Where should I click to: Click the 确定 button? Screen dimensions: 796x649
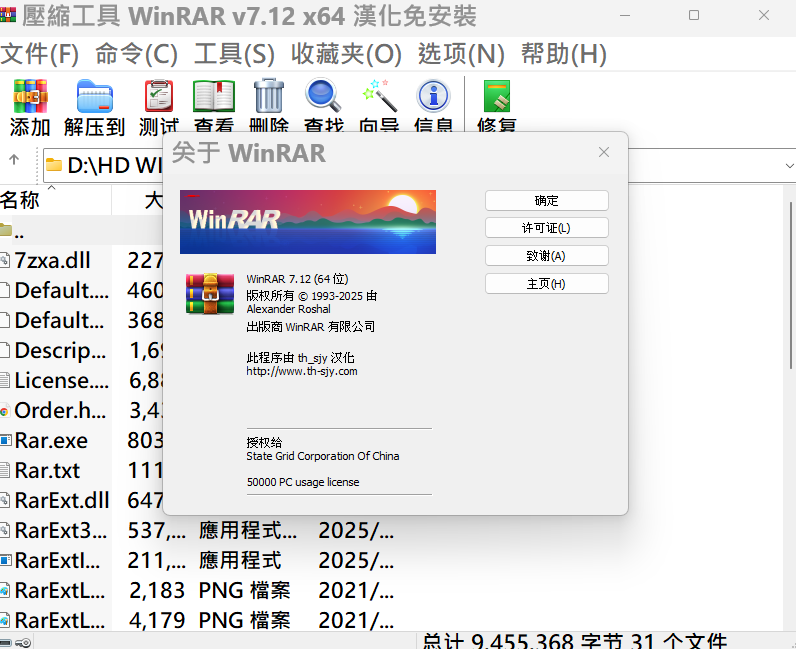(x=547, y=201)
